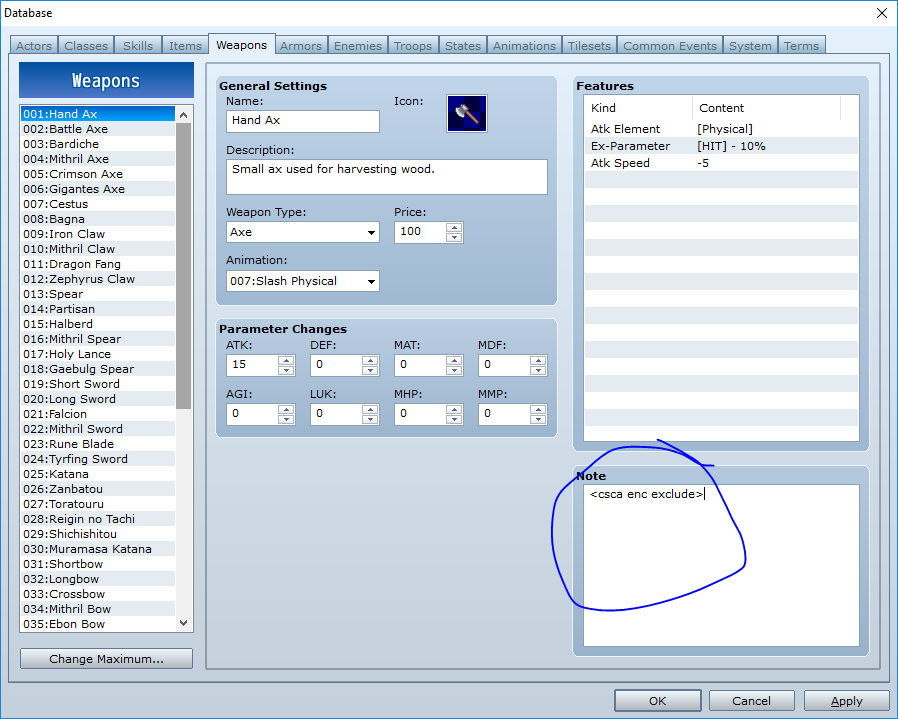Open the Troops tab
Screen dimensions: 898x719
tap(413, 45)
